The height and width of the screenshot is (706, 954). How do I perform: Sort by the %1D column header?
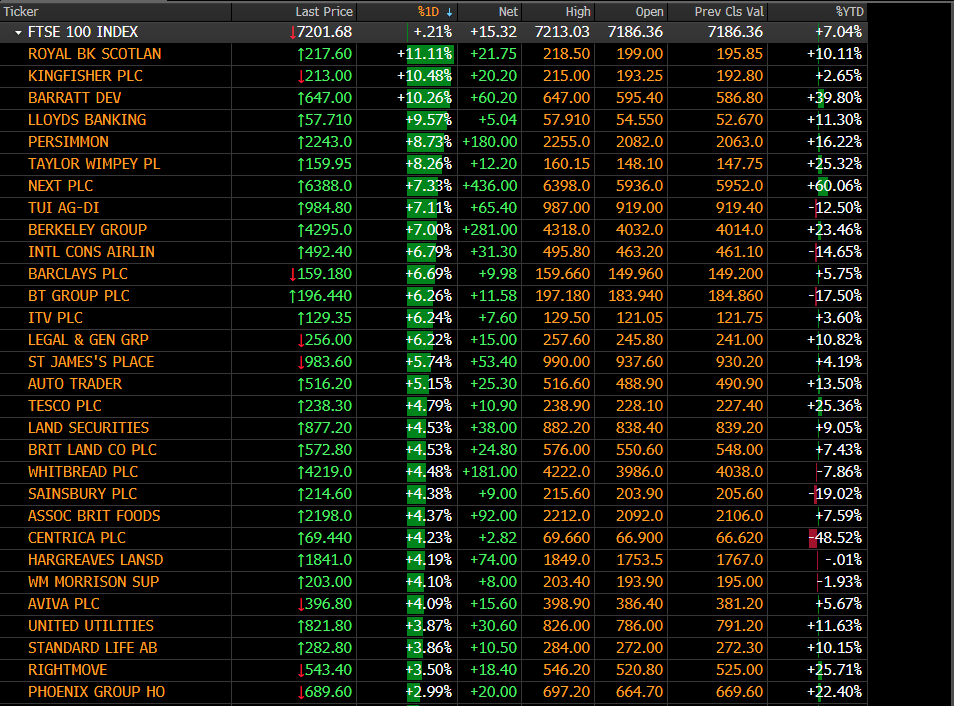[428, 12]
